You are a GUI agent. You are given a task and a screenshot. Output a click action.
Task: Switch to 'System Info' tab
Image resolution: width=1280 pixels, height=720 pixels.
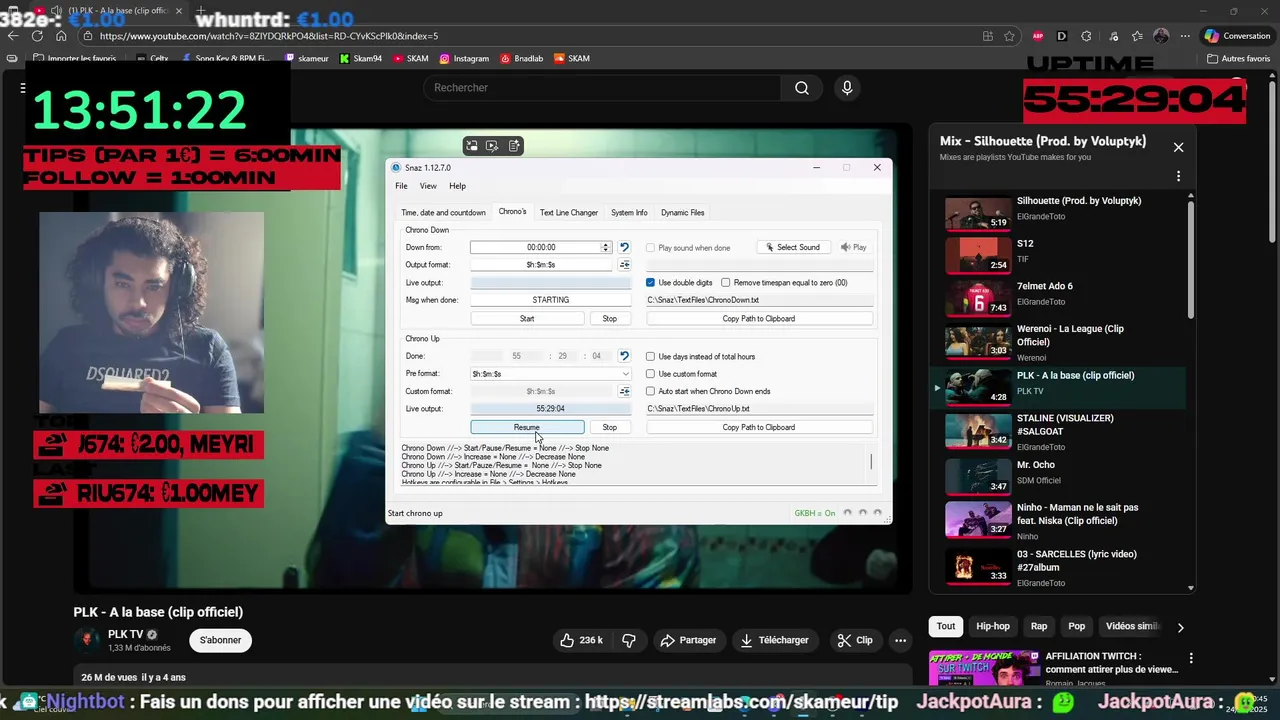pyautogui.click(x=629, y=212)
